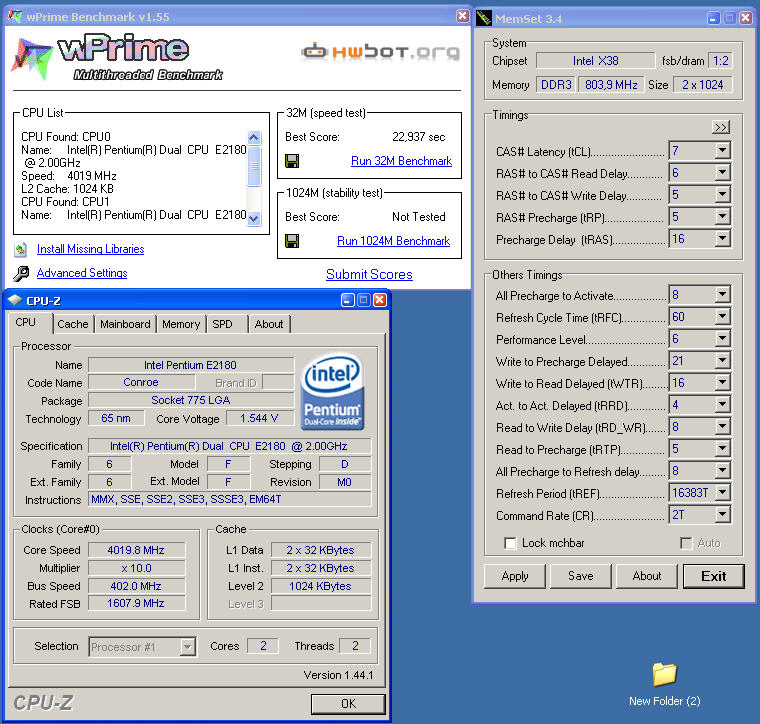
Task: Open Performance Level dropdown
Action: 722,339
